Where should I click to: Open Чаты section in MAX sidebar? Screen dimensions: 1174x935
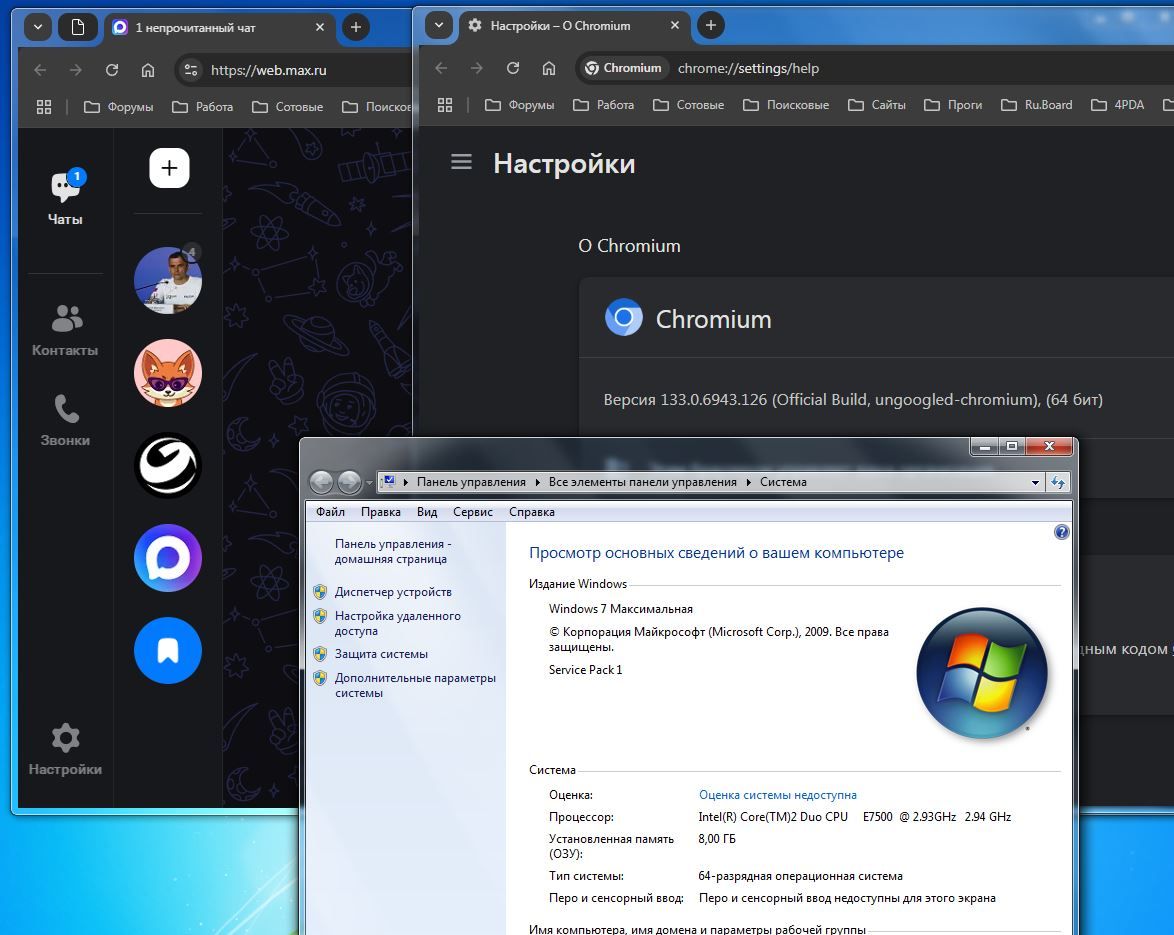(65, 198)
